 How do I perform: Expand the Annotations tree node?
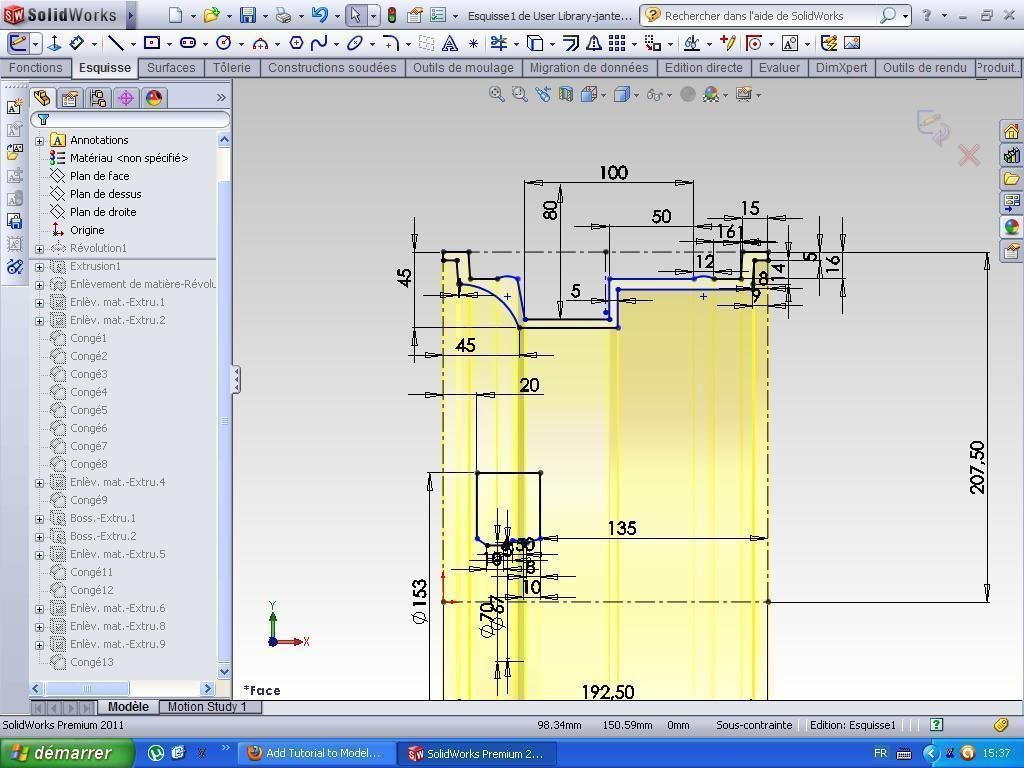tap(40, 141)
